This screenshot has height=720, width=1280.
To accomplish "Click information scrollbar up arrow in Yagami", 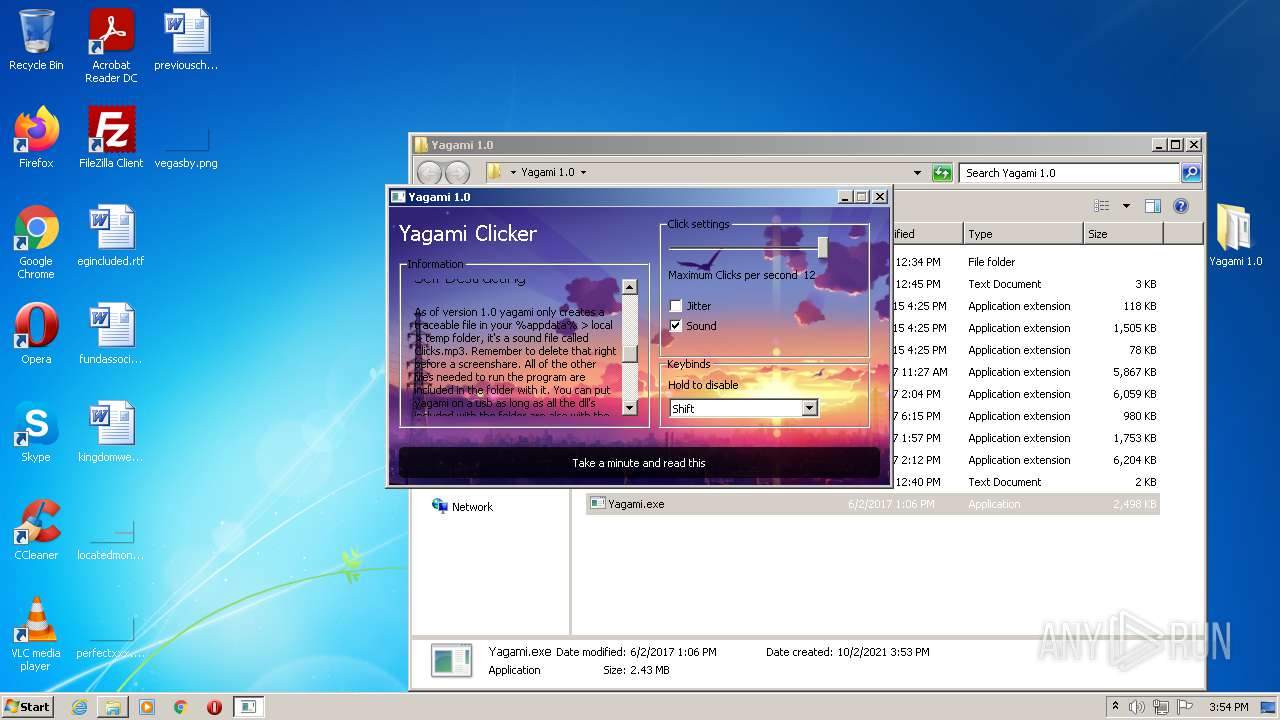I will 629,287.
